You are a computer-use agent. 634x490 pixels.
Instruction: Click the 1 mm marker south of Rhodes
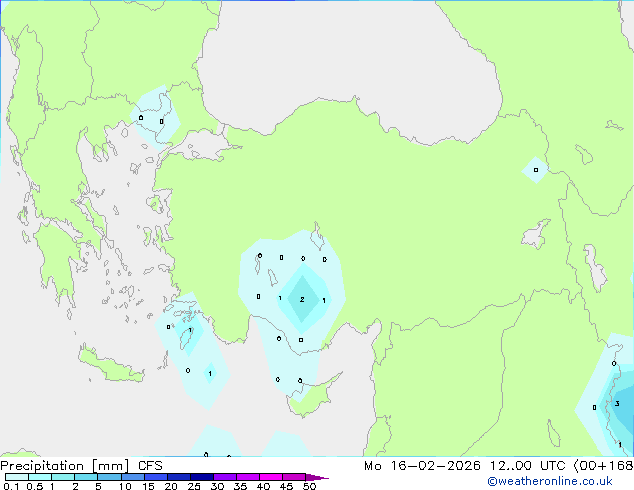(x=209, y=374)
